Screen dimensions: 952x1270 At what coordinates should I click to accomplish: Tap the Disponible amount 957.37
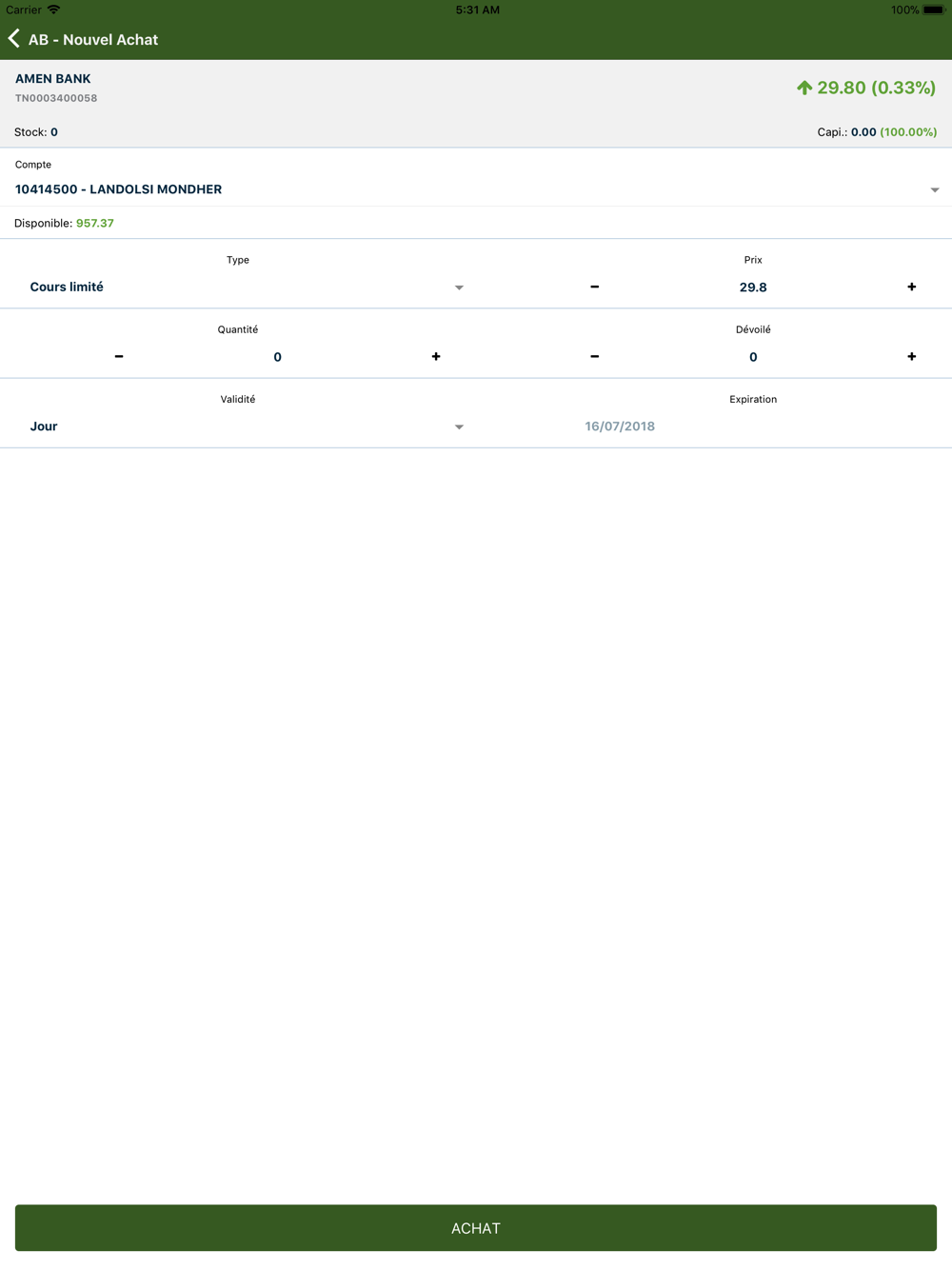[x=95, y=223]
